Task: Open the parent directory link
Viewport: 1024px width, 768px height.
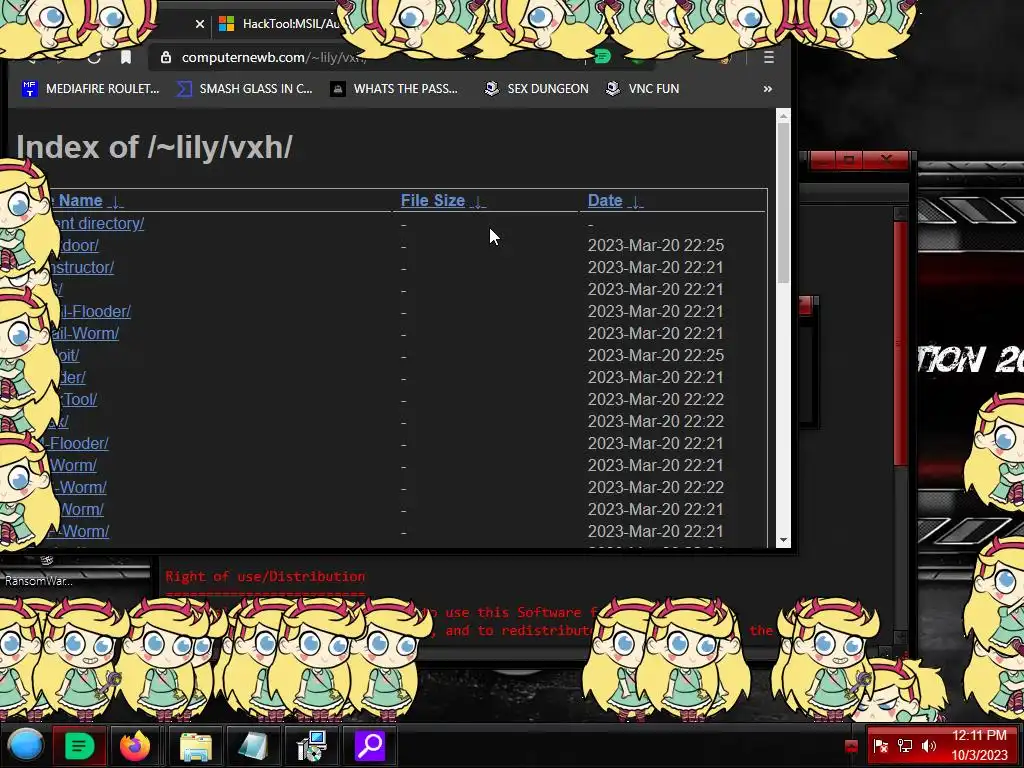Action: pyautogui.click(x=99, y=223)
